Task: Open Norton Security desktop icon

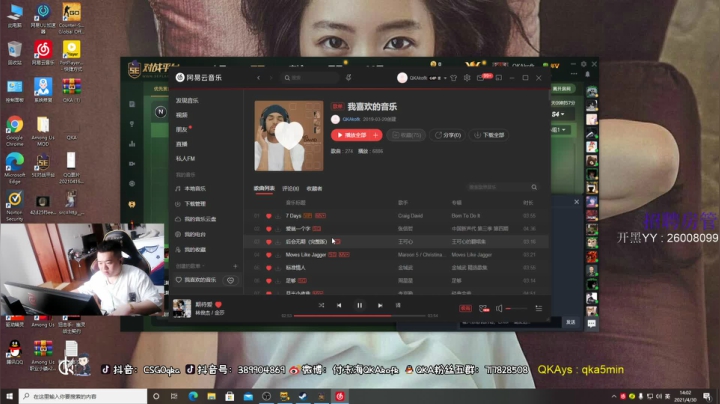Action: click(15, 206)
